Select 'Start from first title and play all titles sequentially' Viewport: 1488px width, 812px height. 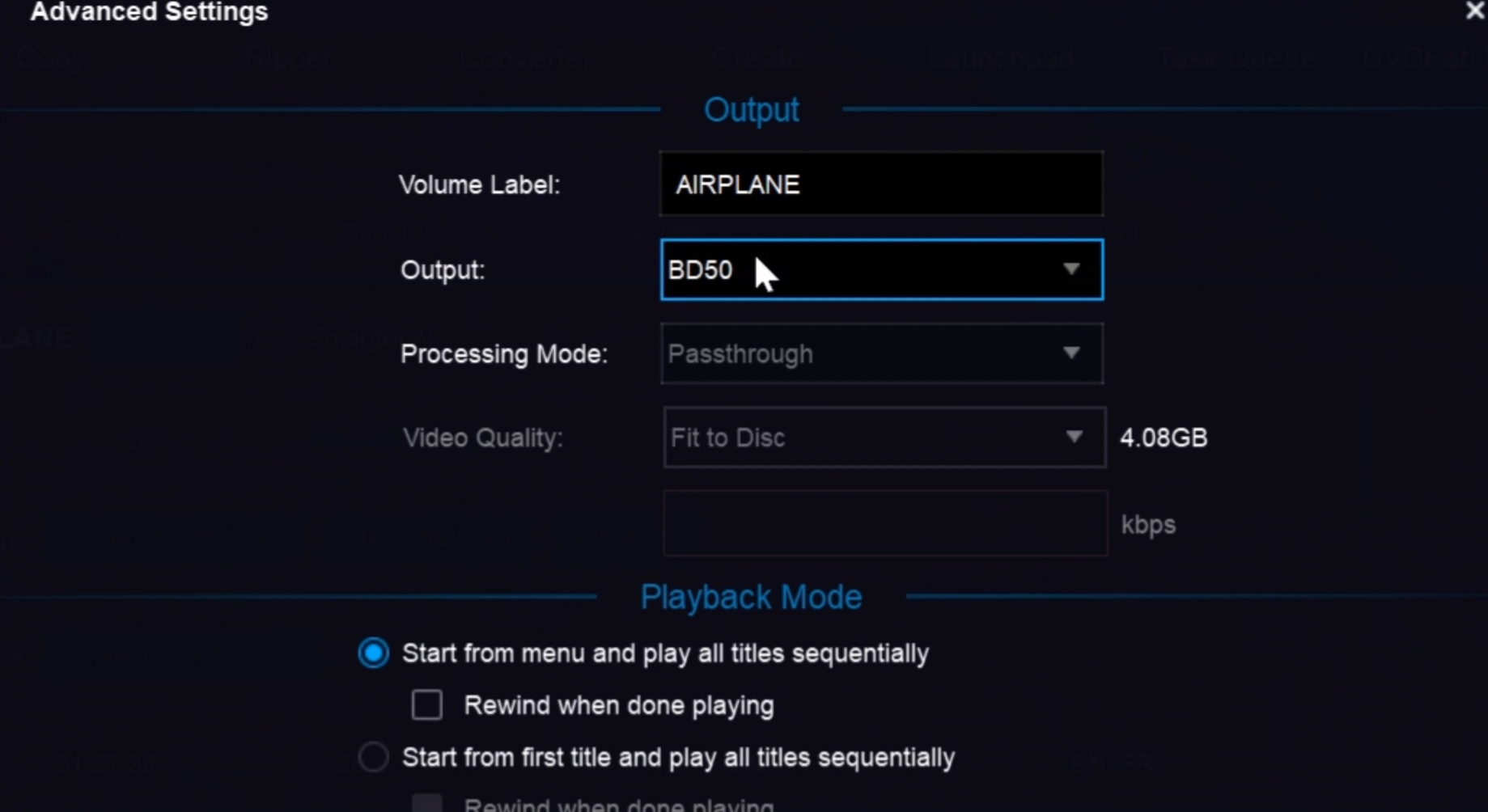(x=373, y=756)
